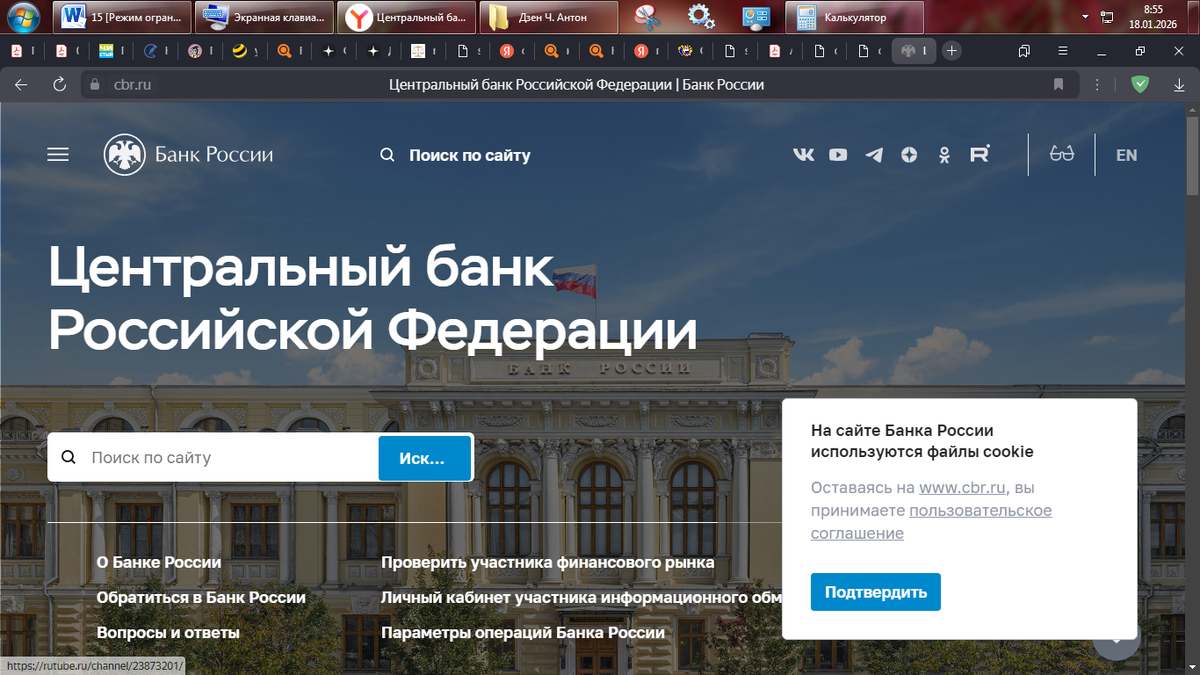The height and width of the screenshot is (675, 1200).
Task: Show hidden tray icons arrow
Action: tap(1086, 17)
